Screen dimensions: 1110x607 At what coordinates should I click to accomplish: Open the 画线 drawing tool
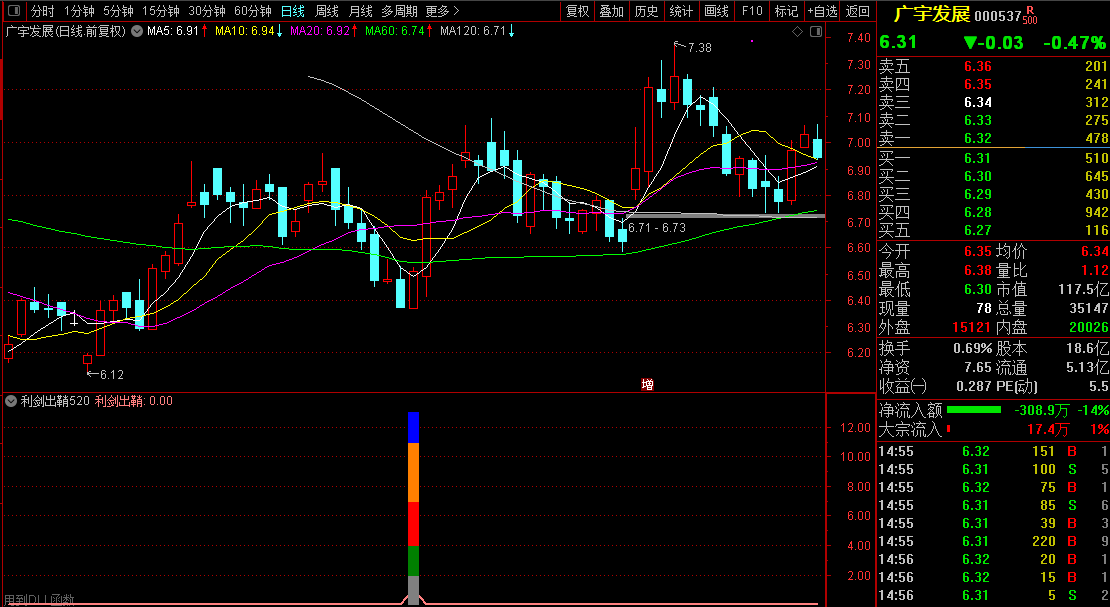(x=716, y=12)
